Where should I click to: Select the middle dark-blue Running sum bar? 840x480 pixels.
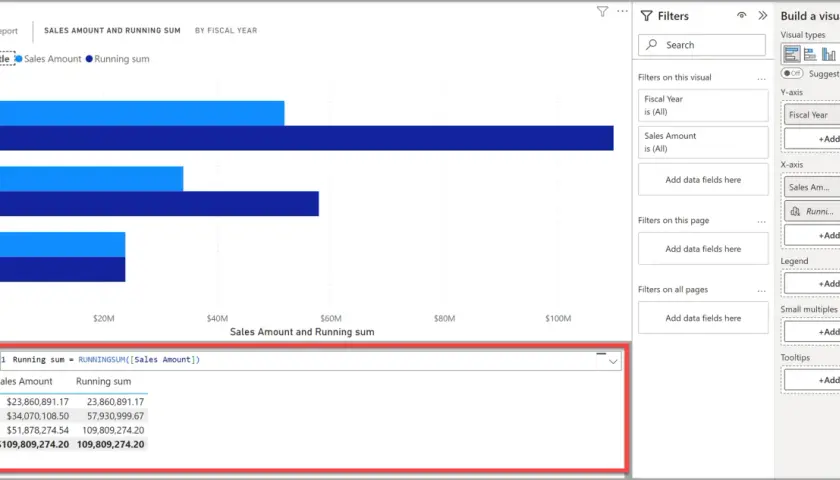point(159,204)
